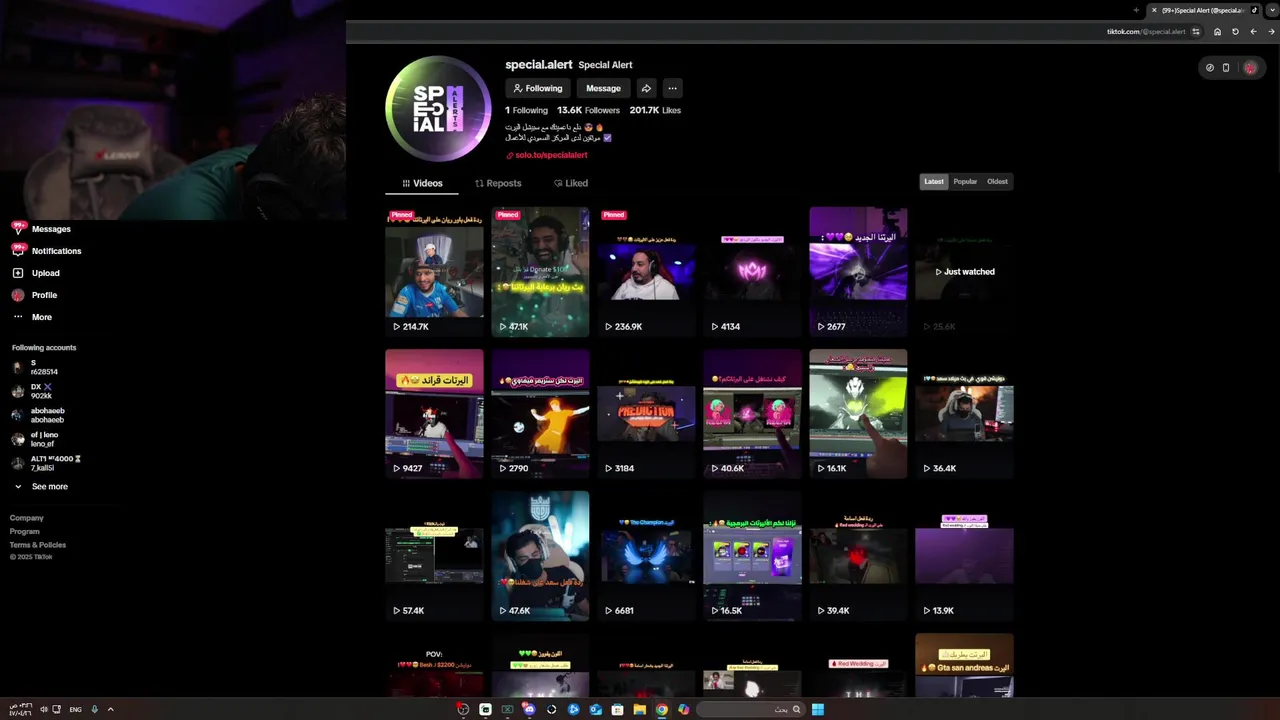Open the Upload page from sidebar
1280x720 pixels.
click(36, 273)
